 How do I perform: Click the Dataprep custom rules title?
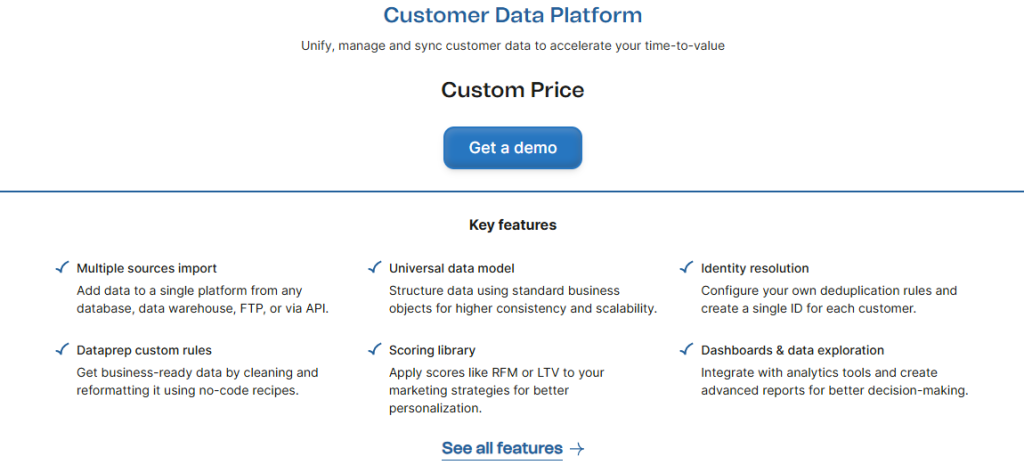[144, 350]
